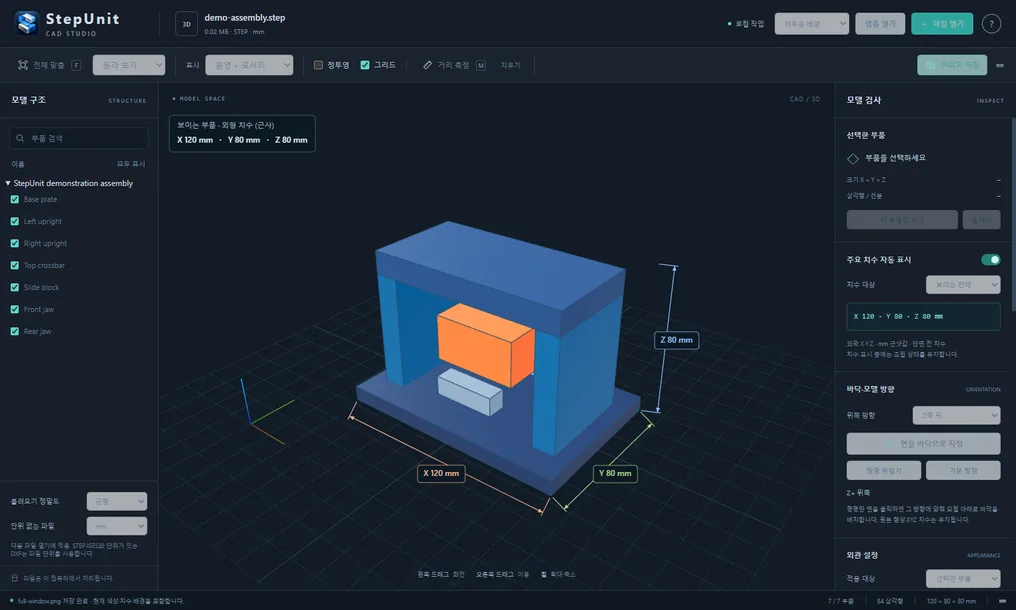The height and width of the screenshot is (610, 1016).
Task: Collapse StepUnit demonstration assembly tree
Action: [x=8, y=183]
